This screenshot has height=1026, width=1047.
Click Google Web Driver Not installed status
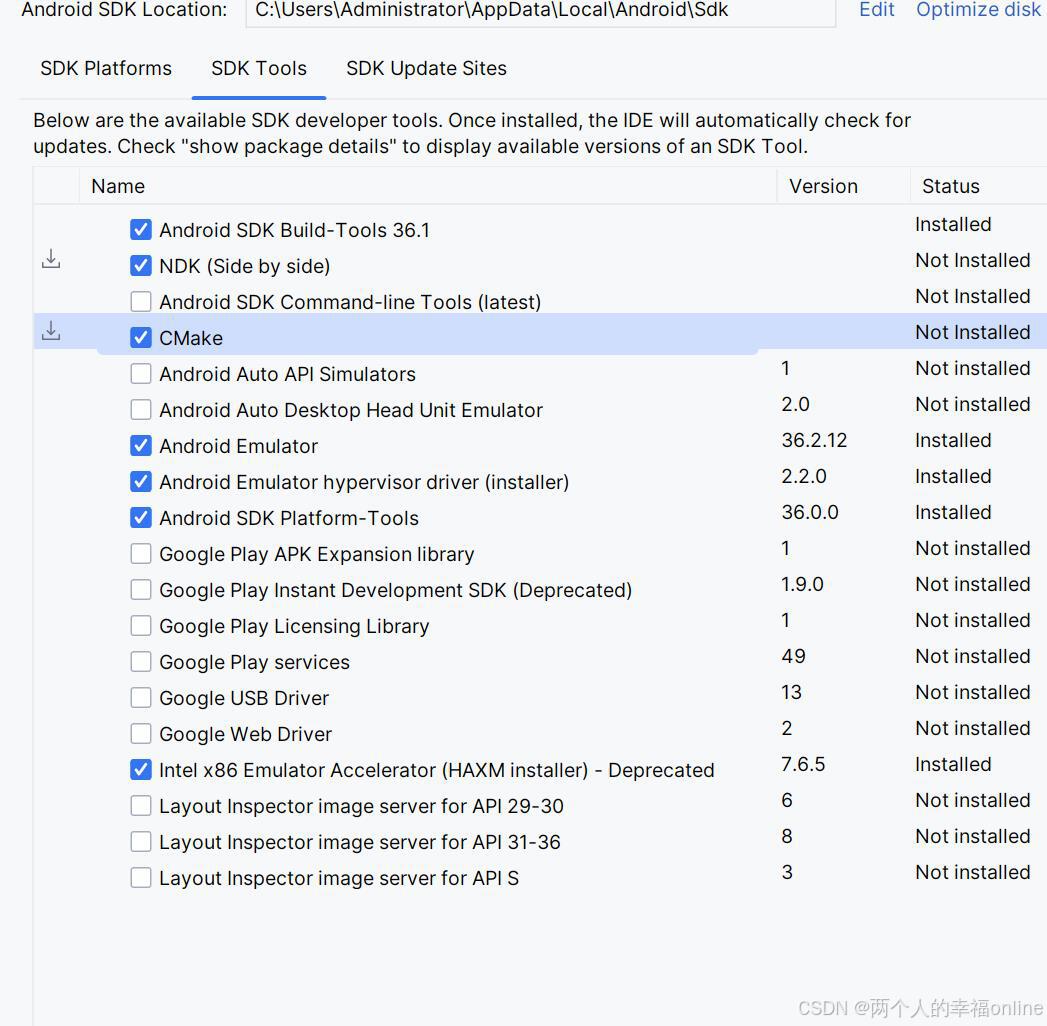pos(973,728)
